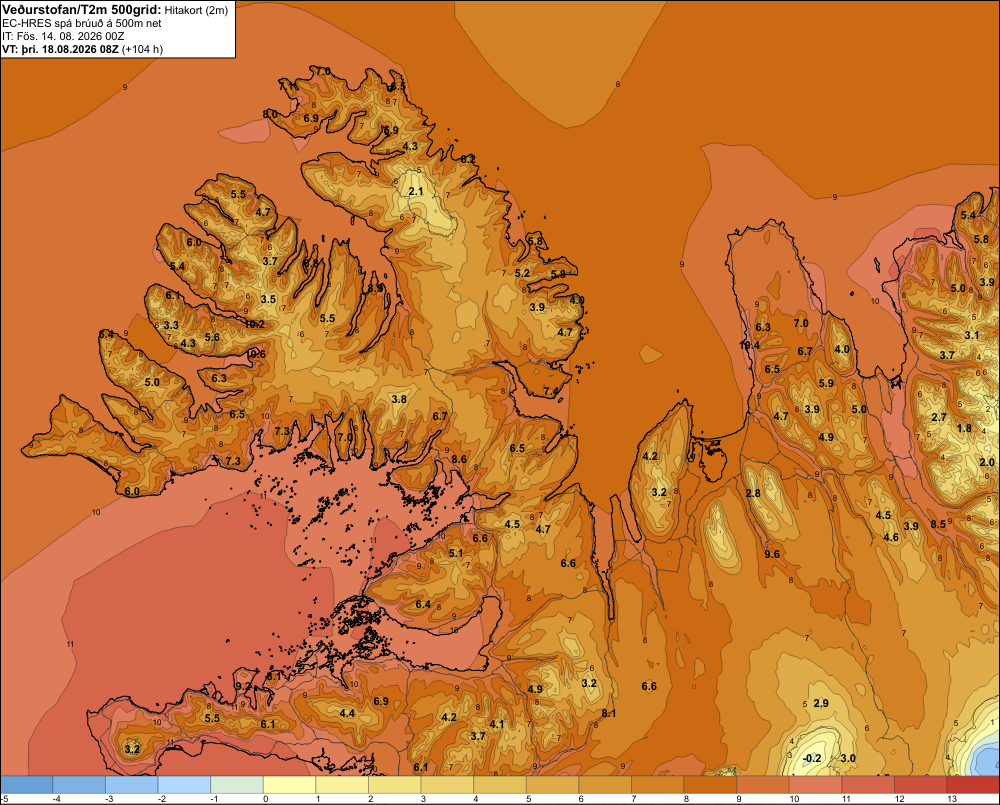Click the '2.9' temperature value
Viewport: 1000px width, 805px height.
pos(821,703)
